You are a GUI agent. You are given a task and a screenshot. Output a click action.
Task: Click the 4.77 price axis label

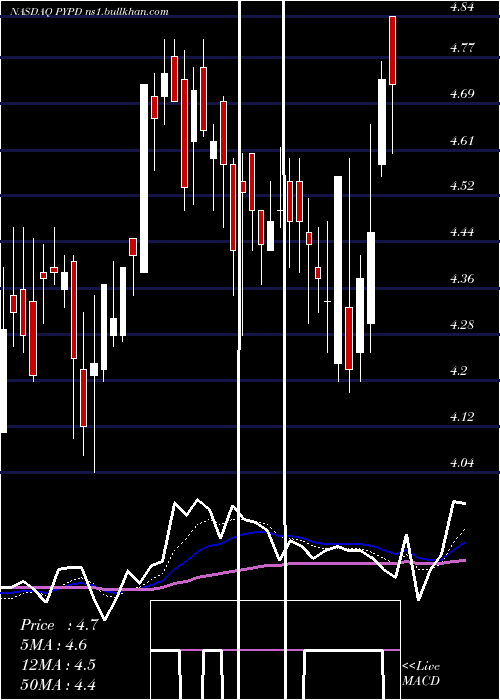(462, 48)
